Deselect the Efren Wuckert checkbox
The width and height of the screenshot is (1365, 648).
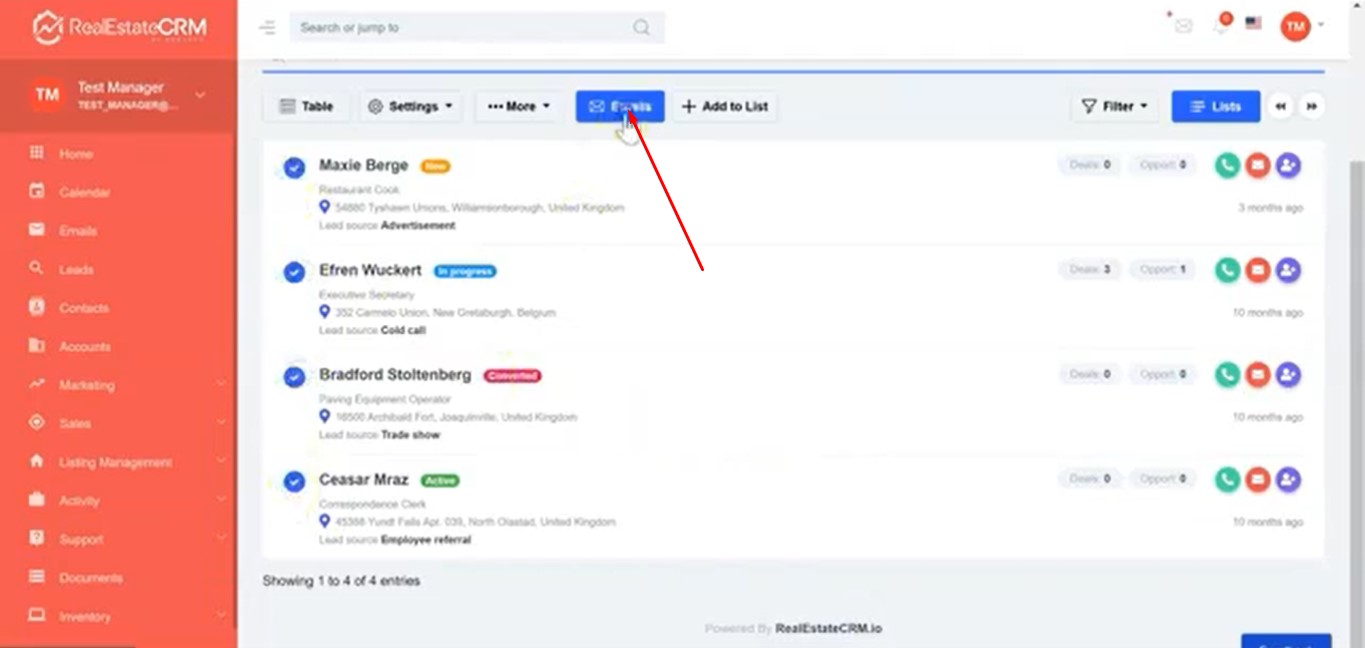click(294, 272)
